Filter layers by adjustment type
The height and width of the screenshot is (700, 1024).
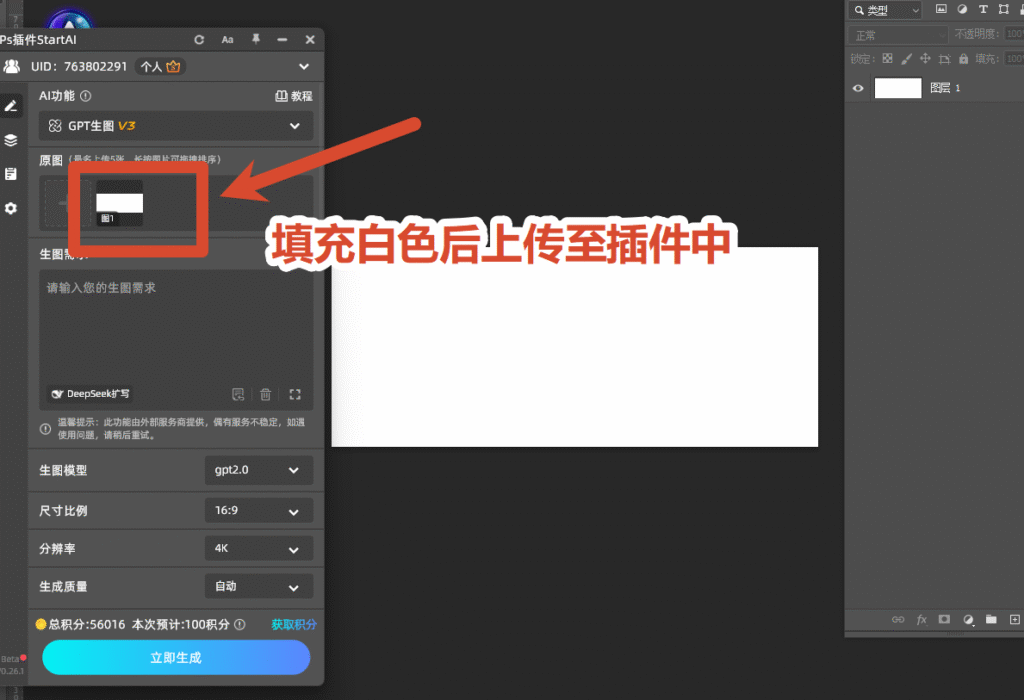(x=962, y=9)
